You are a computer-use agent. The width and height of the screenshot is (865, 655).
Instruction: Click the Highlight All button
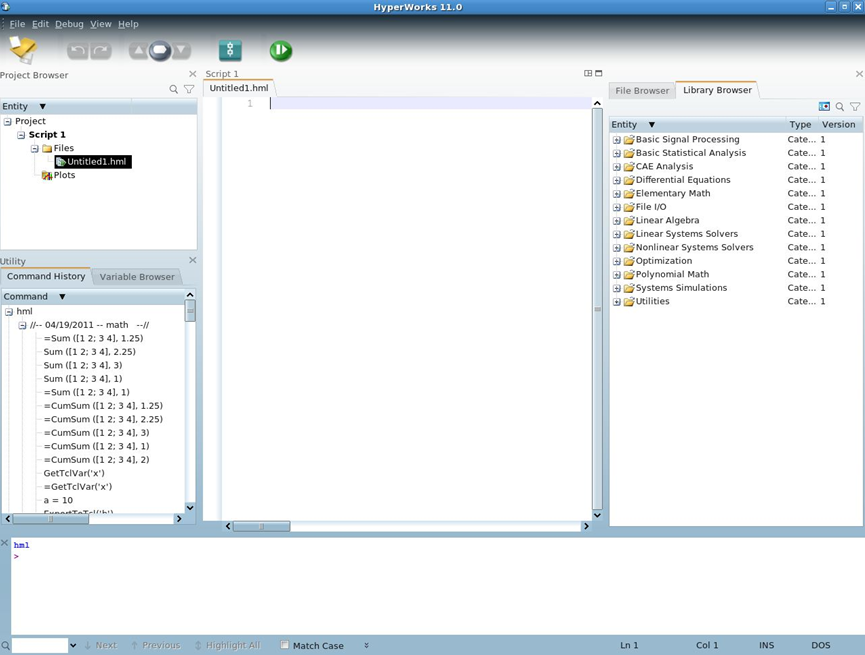(228, 645)
